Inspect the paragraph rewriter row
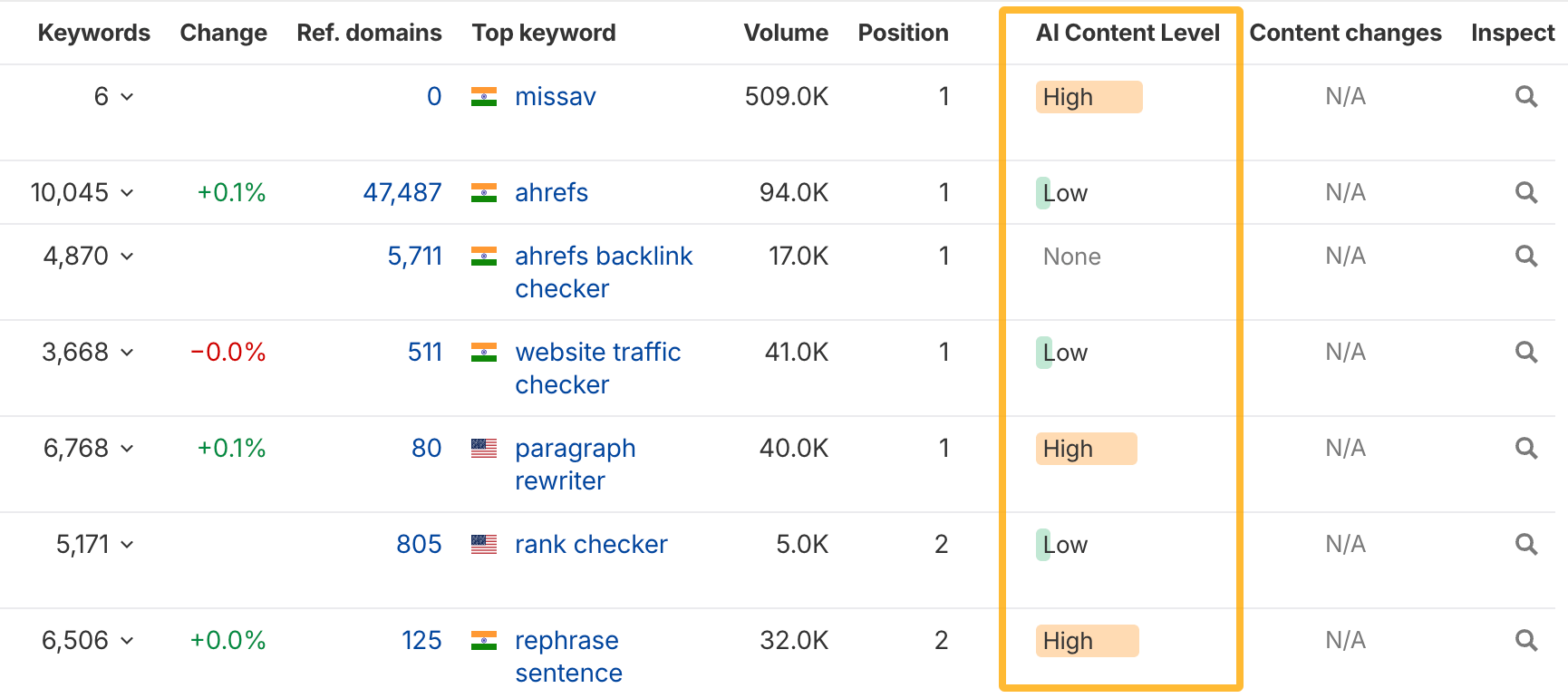 [x=1526, y=448]
